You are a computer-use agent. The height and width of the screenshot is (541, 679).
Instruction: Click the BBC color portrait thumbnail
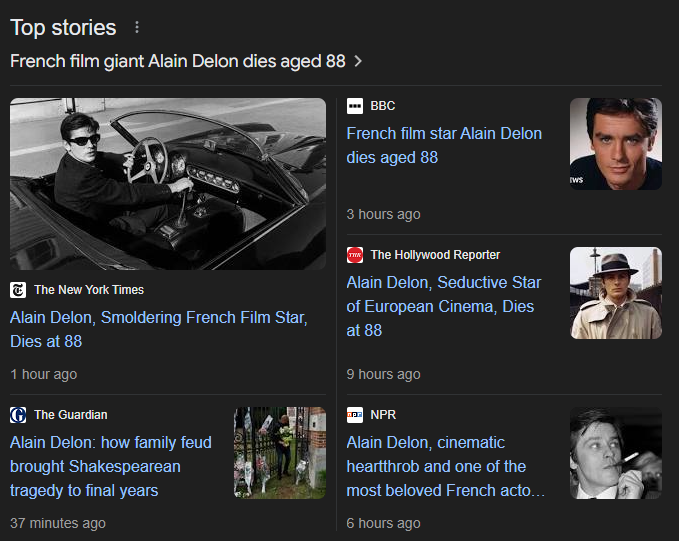click(x=615, y=144)
